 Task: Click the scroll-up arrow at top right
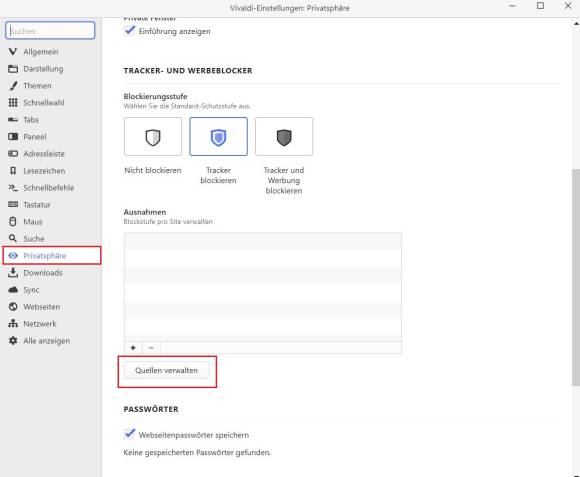coord(576,23)
